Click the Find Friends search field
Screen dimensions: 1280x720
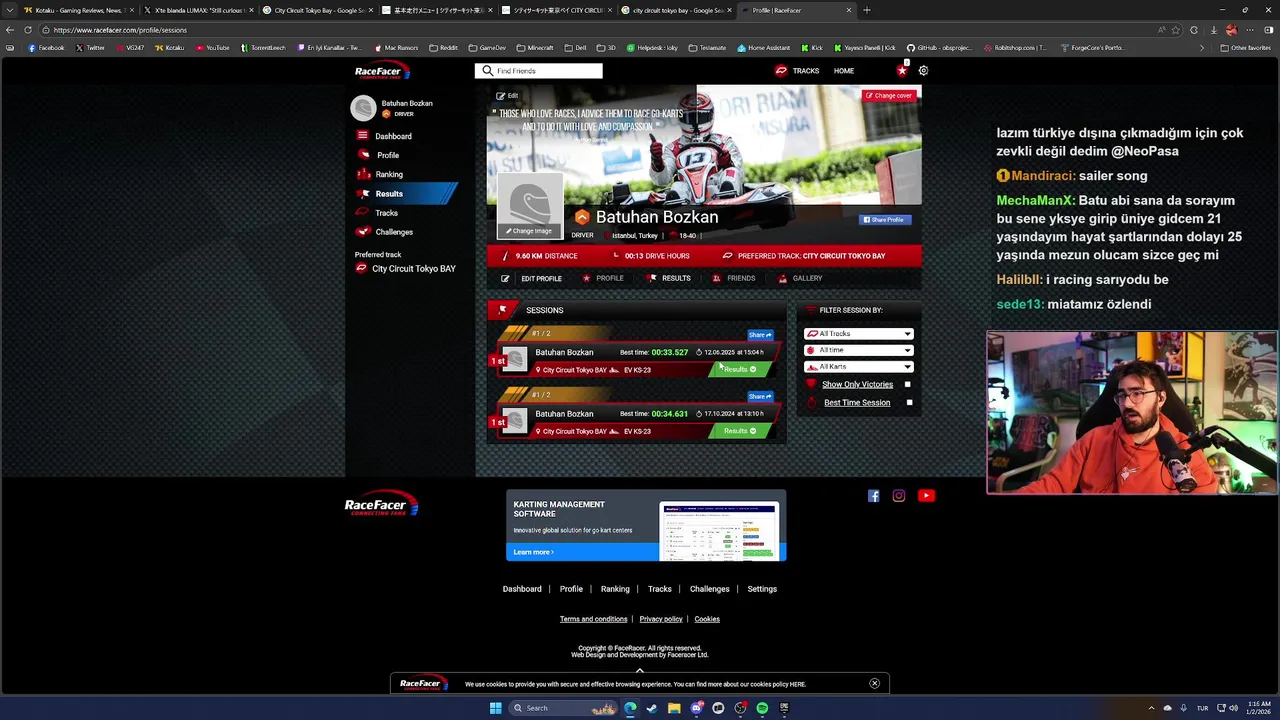(x=539, y=71)
